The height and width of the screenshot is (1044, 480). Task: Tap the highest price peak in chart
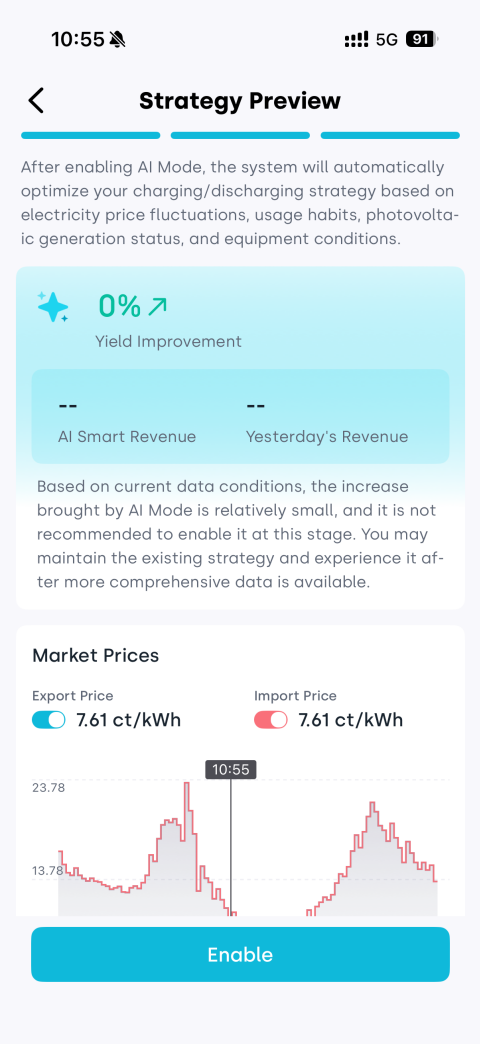click(187, 784)
